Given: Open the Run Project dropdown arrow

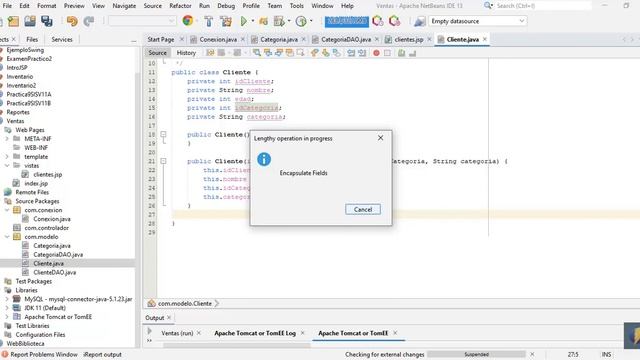Looking at the screenshot, I should [x=253, y=21].
